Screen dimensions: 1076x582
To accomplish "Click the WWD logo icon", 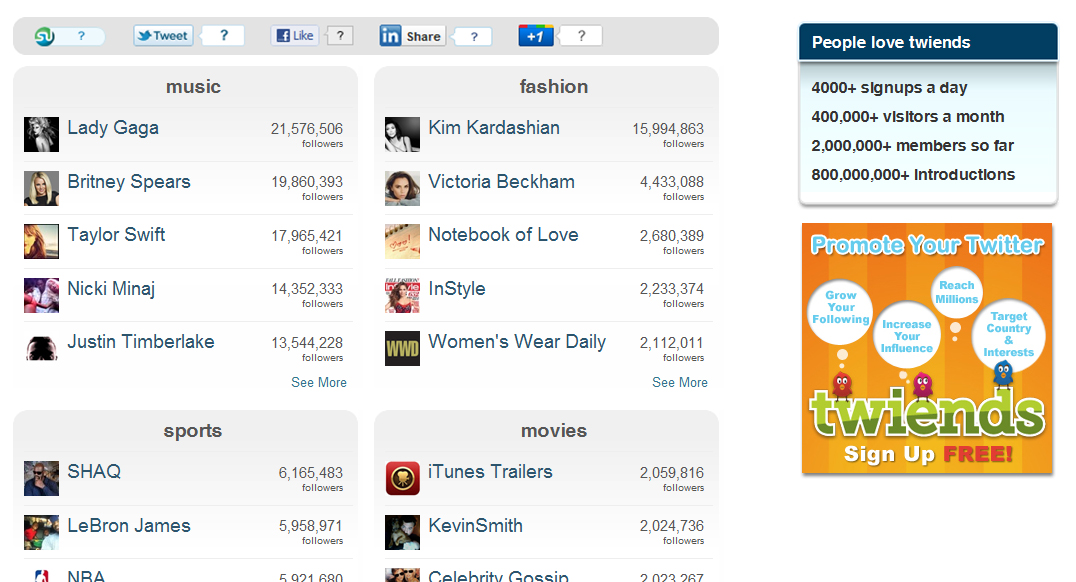I will [402, 349].
